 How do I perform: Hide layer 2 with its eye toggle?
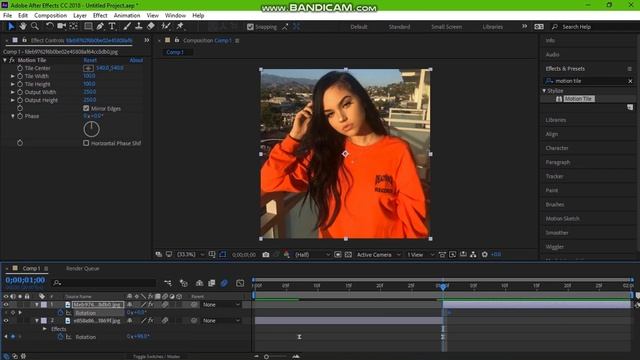pos(6,320)
